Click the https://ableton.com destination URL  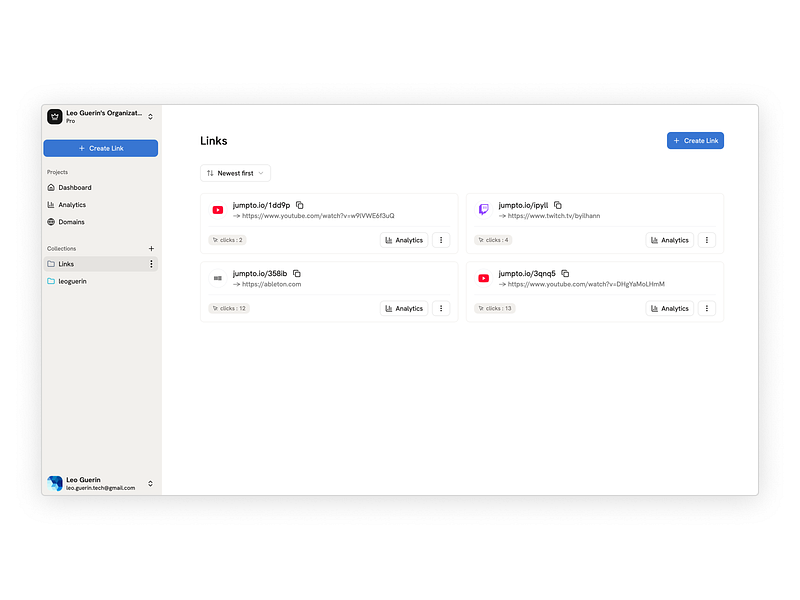pyautogui.click(x=271, y=284)
